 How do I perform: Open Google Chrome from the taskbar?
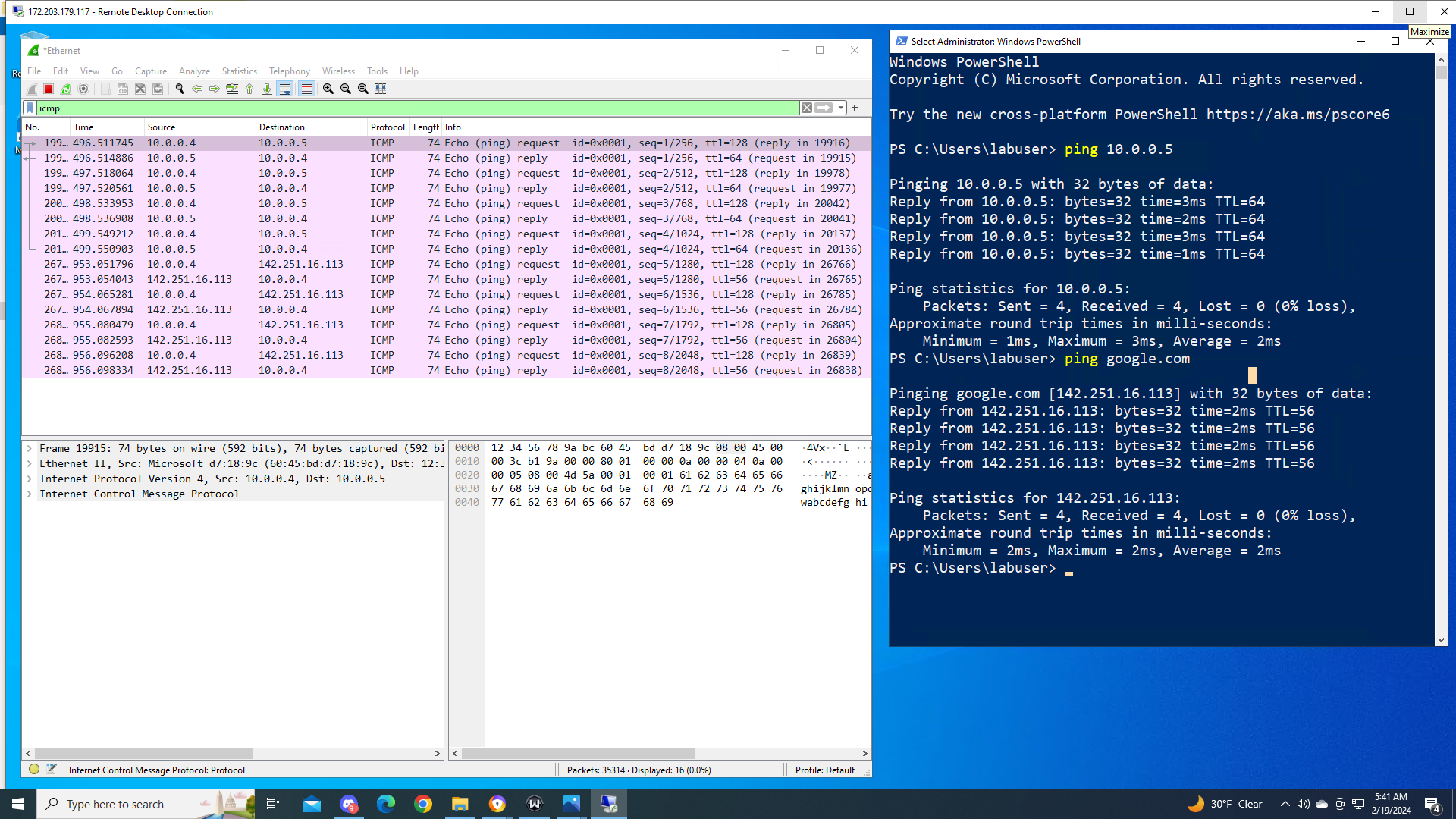[423, 804]
